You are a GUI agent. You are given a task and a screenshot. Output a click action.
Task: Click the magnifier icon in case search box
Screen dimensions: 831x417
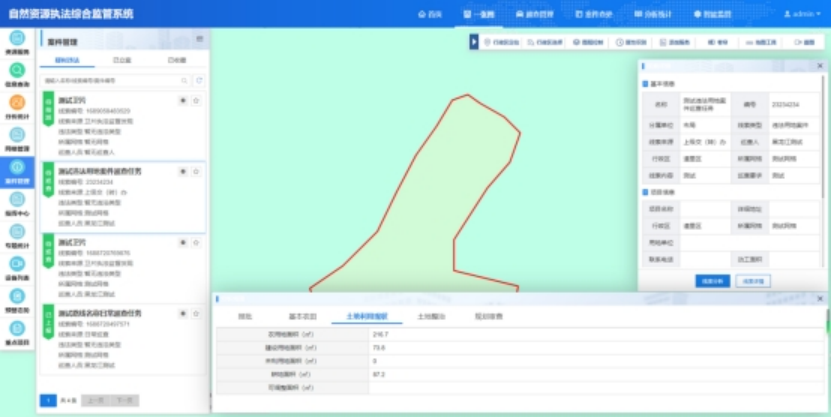pyautogui.click(x=184, y=80)
